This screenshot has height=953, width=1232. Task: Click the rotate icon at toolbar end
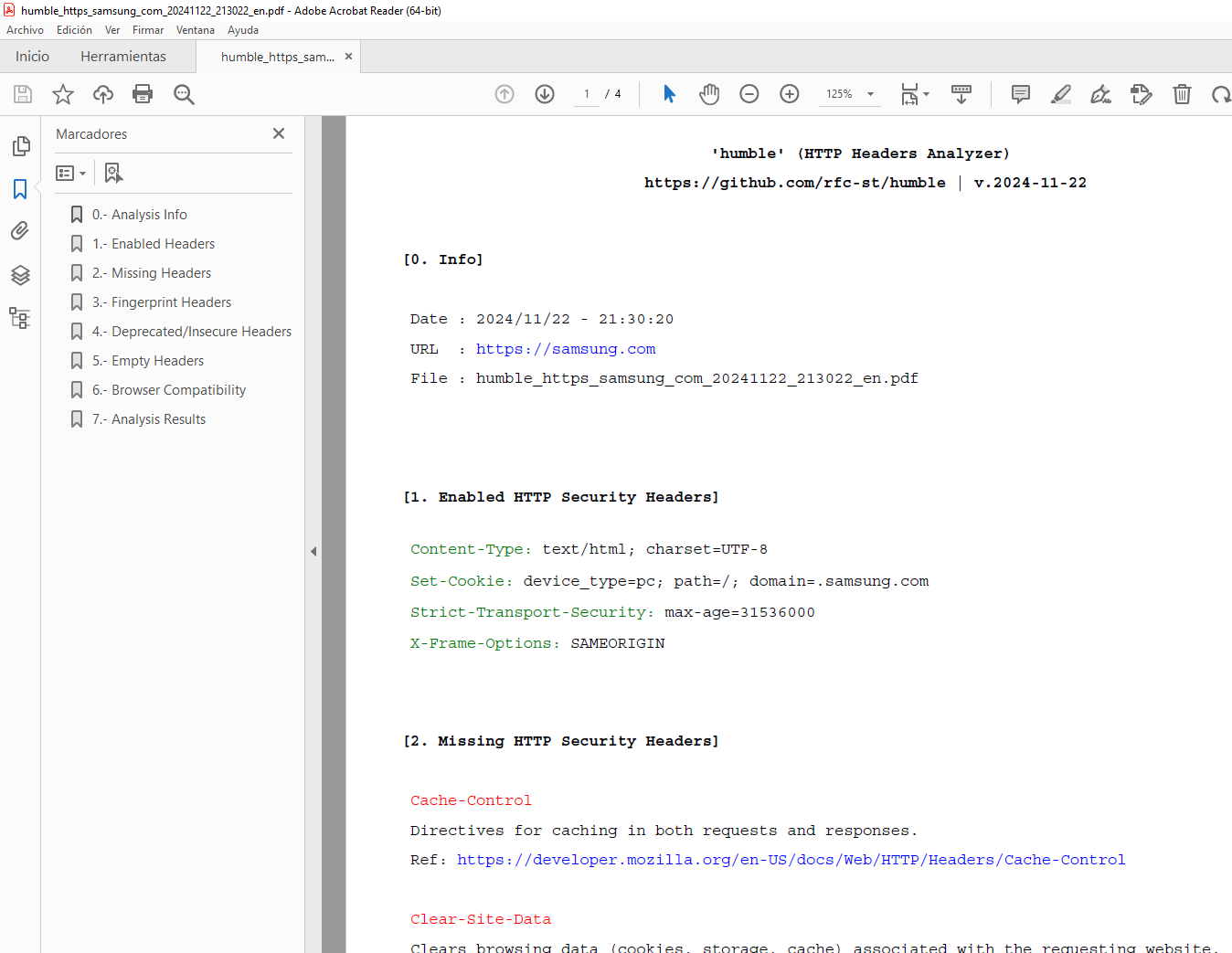click(x=1221, y=94)
